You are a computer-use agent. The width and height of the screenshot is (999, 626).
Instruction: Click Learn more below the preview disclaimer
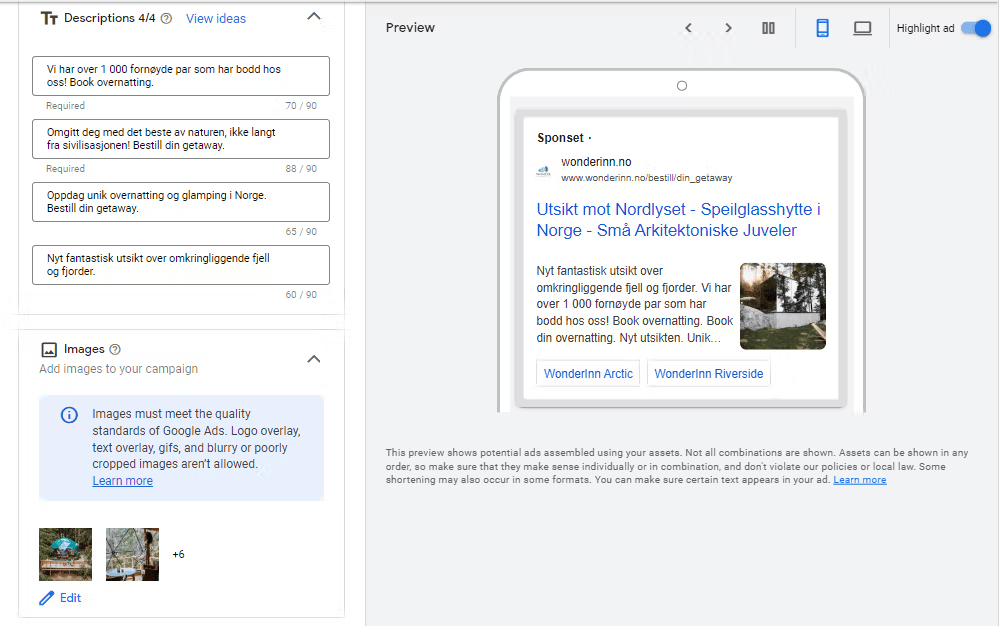(x=859, y=480)
